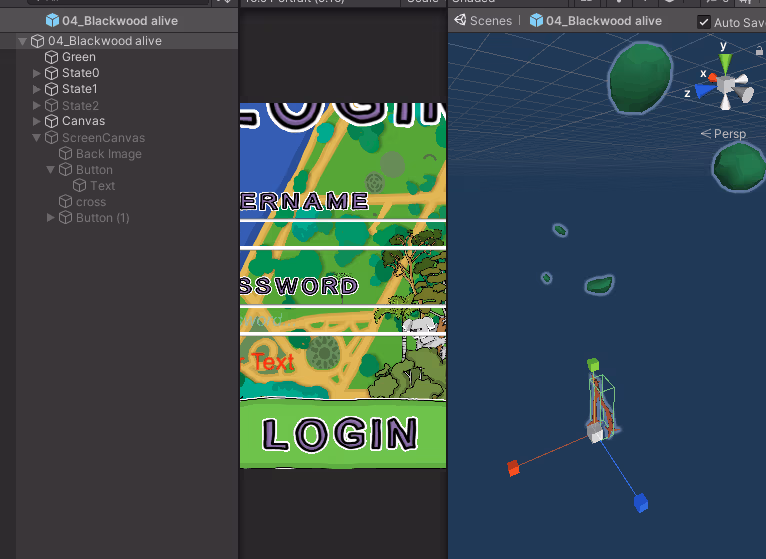Select the Back Image object

coord(108,154)
